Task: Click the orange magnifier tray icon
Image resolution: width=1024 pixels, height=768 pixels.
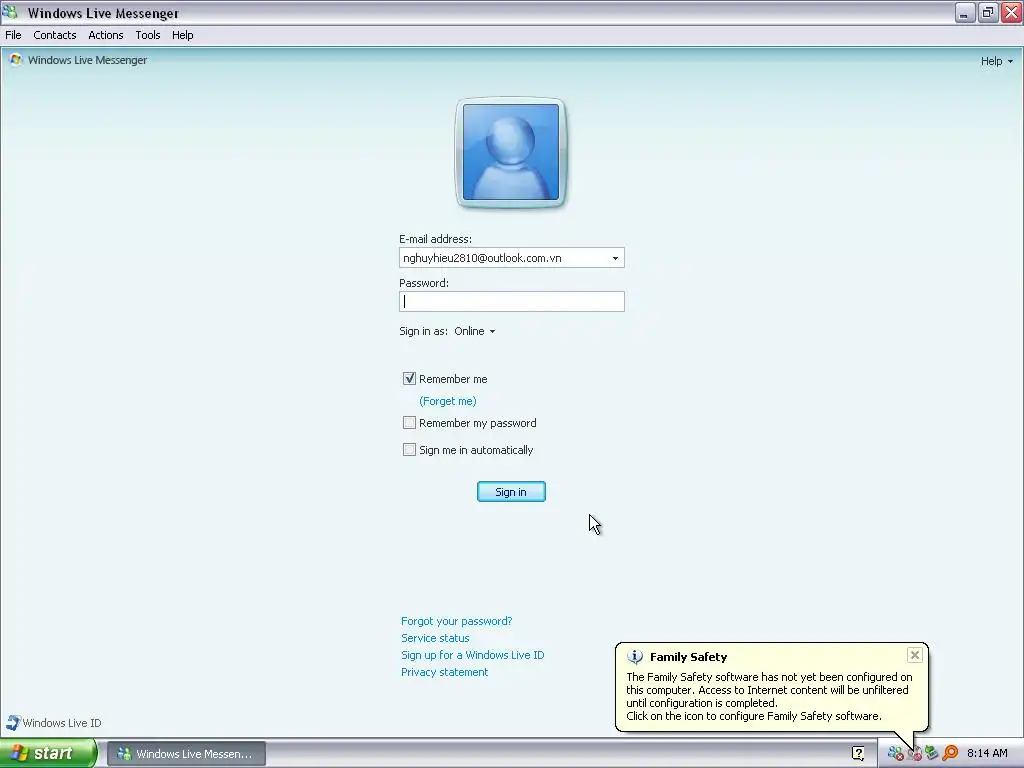Action: coord(950,753)
